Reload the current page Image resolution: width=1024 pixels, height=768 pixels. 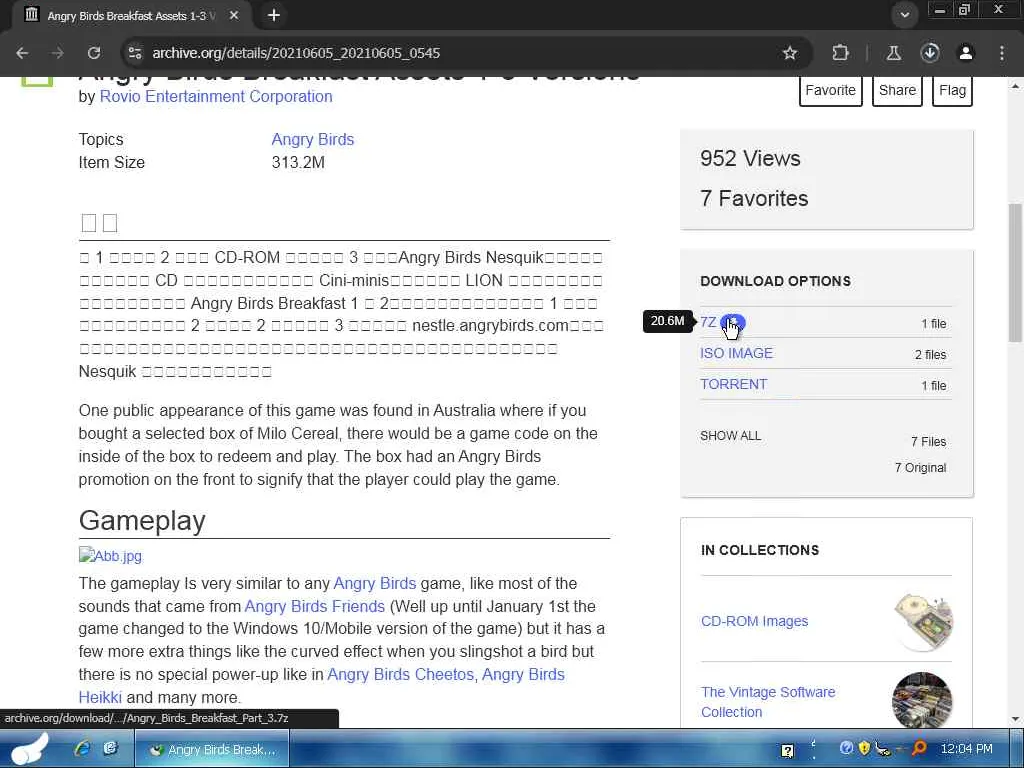pyautogui.click(x=94, y=53)
